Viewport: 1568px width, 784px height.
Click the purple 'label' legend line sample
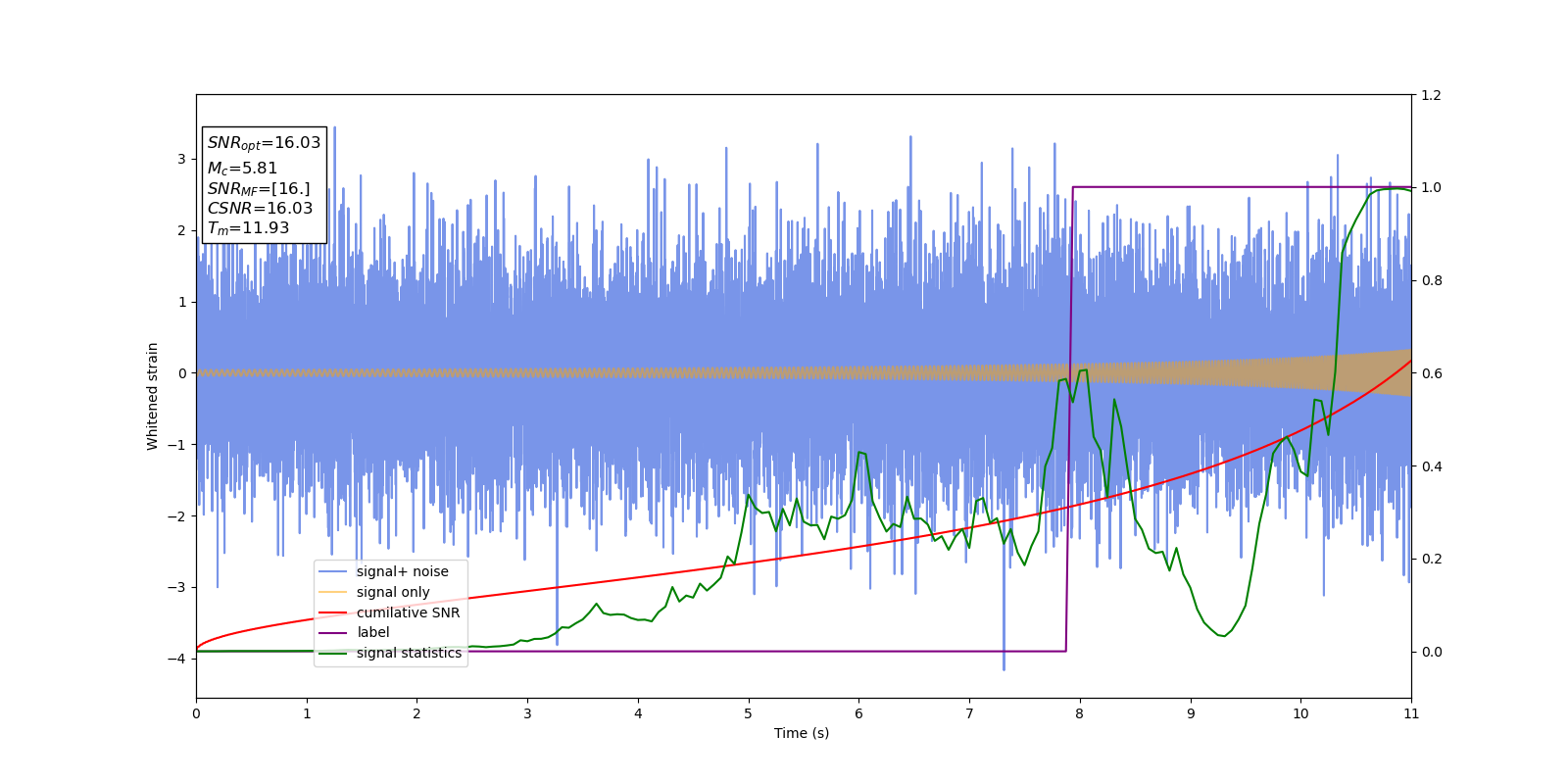tap(333, 632)
